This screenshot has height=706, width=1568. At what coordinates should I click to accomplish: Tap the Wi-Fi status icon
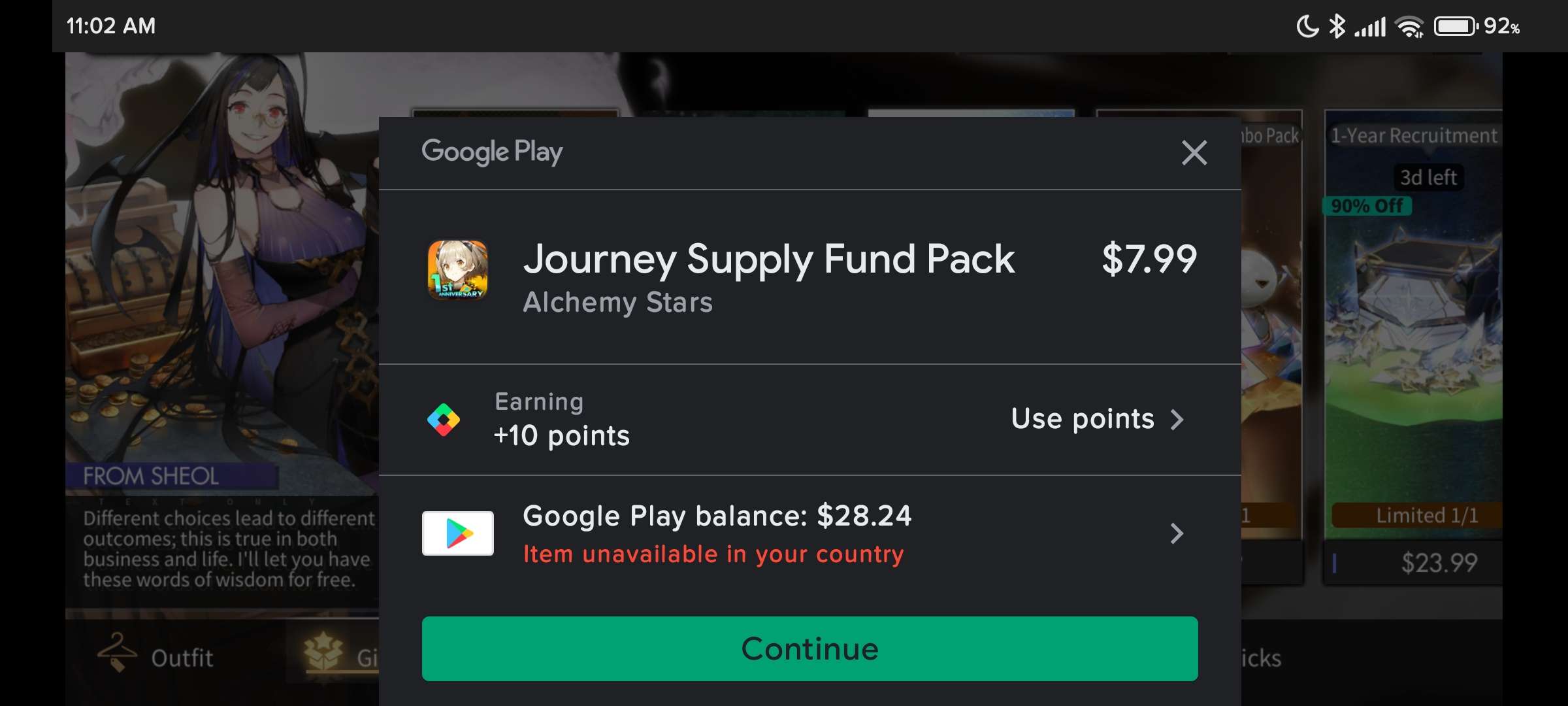point(1409,27)
